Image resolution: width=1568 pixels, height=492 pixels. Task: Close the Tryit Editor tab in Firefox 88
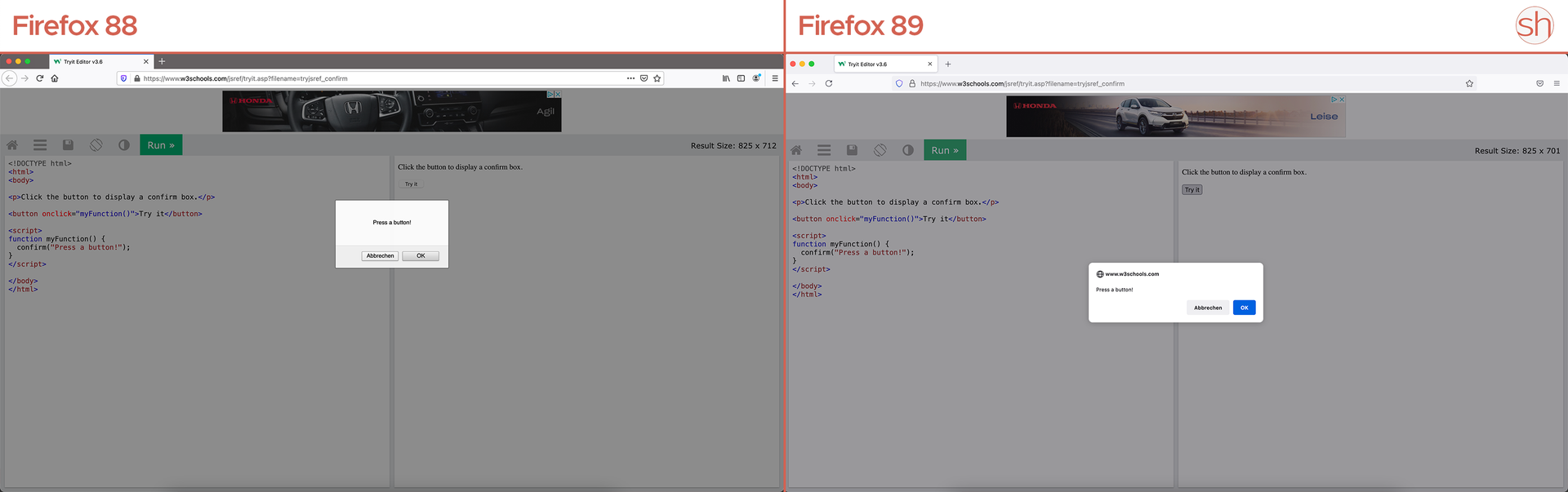point(146,61)
